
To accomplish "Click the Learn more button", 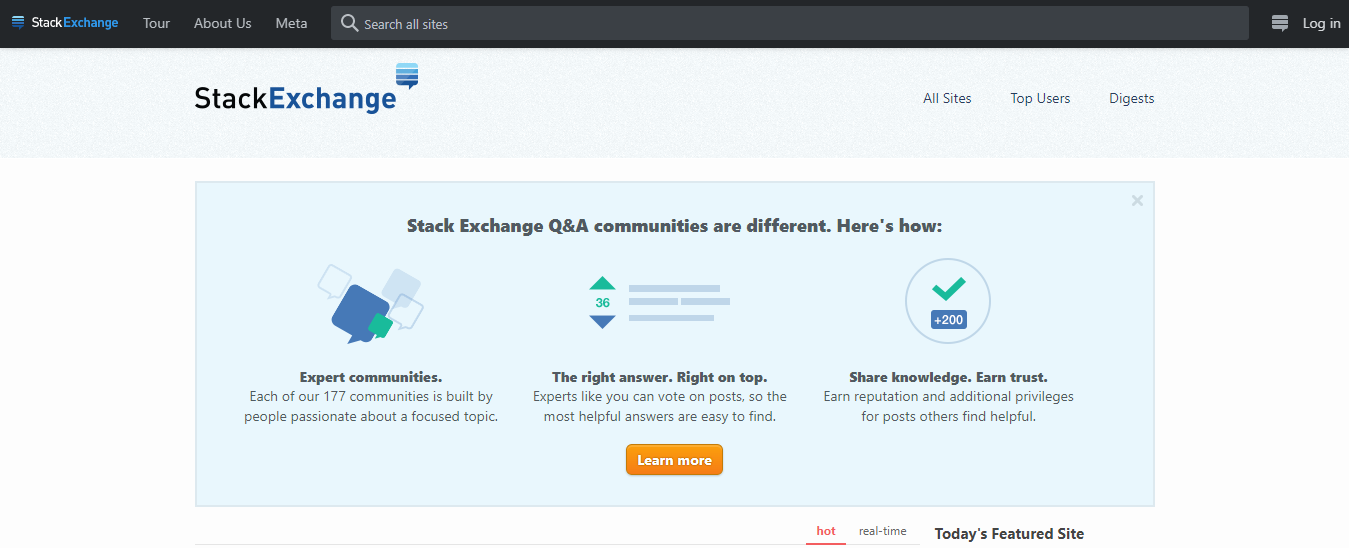I will (x=674, y=460).
